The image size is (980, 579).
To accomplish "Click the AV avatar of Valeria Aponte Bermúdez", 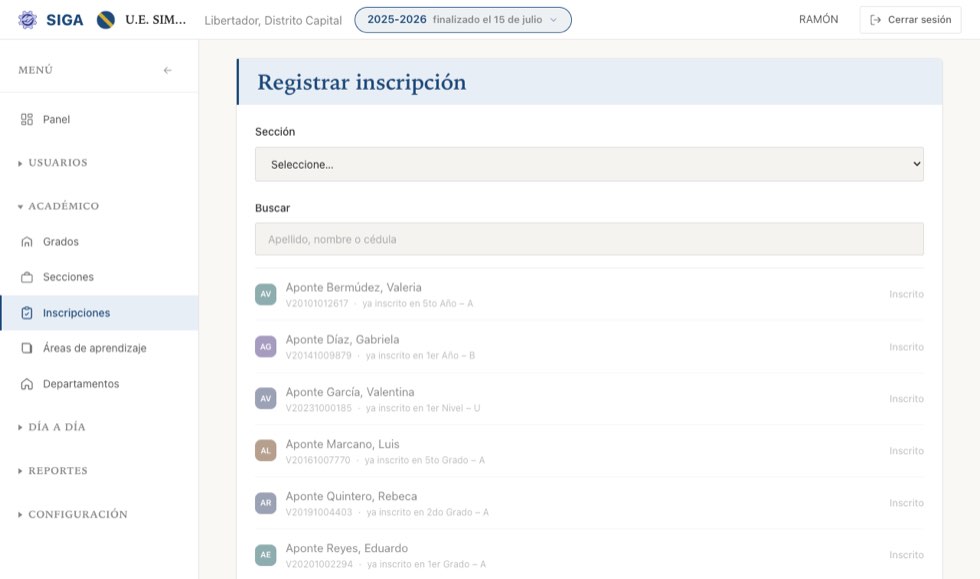I will point(266,294).
